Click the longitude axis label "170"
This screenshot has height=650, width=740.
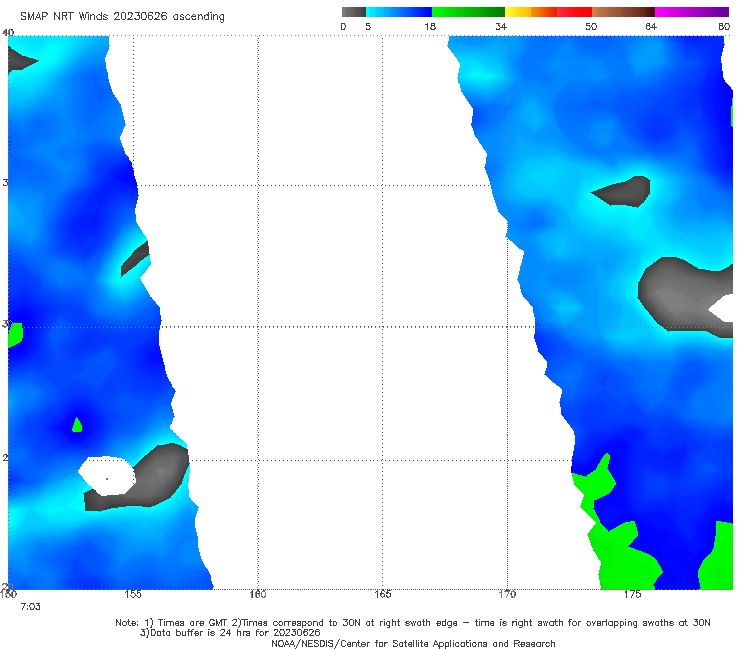click(507, 594)
